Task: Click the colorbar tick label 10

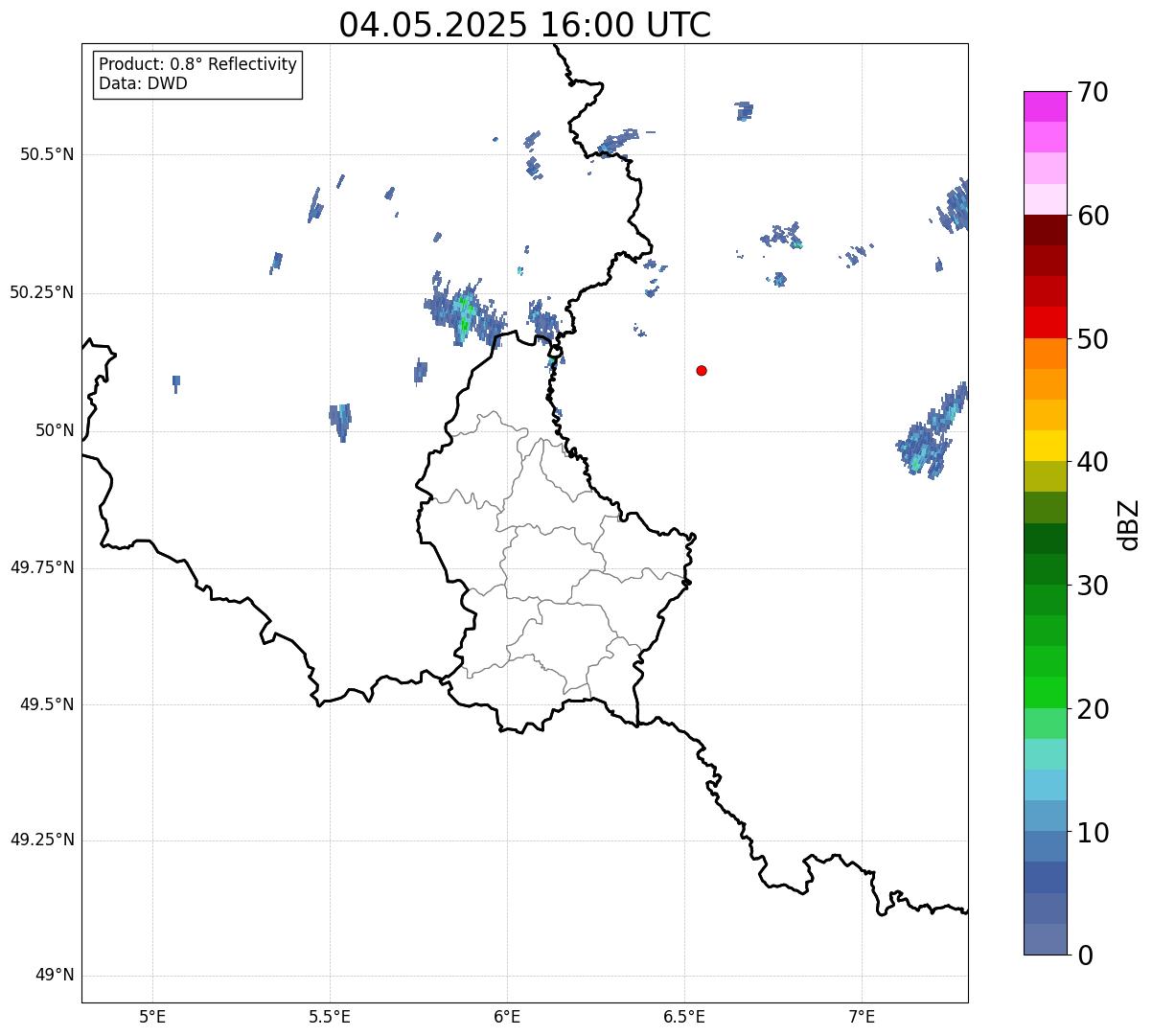Action: (x=1093, y=833)
